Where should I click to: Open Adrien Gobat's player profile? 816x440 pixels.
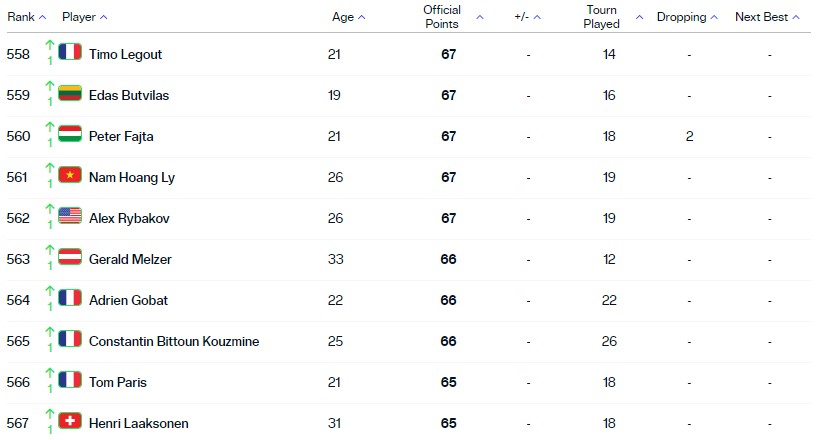click(x=129, y=300)
